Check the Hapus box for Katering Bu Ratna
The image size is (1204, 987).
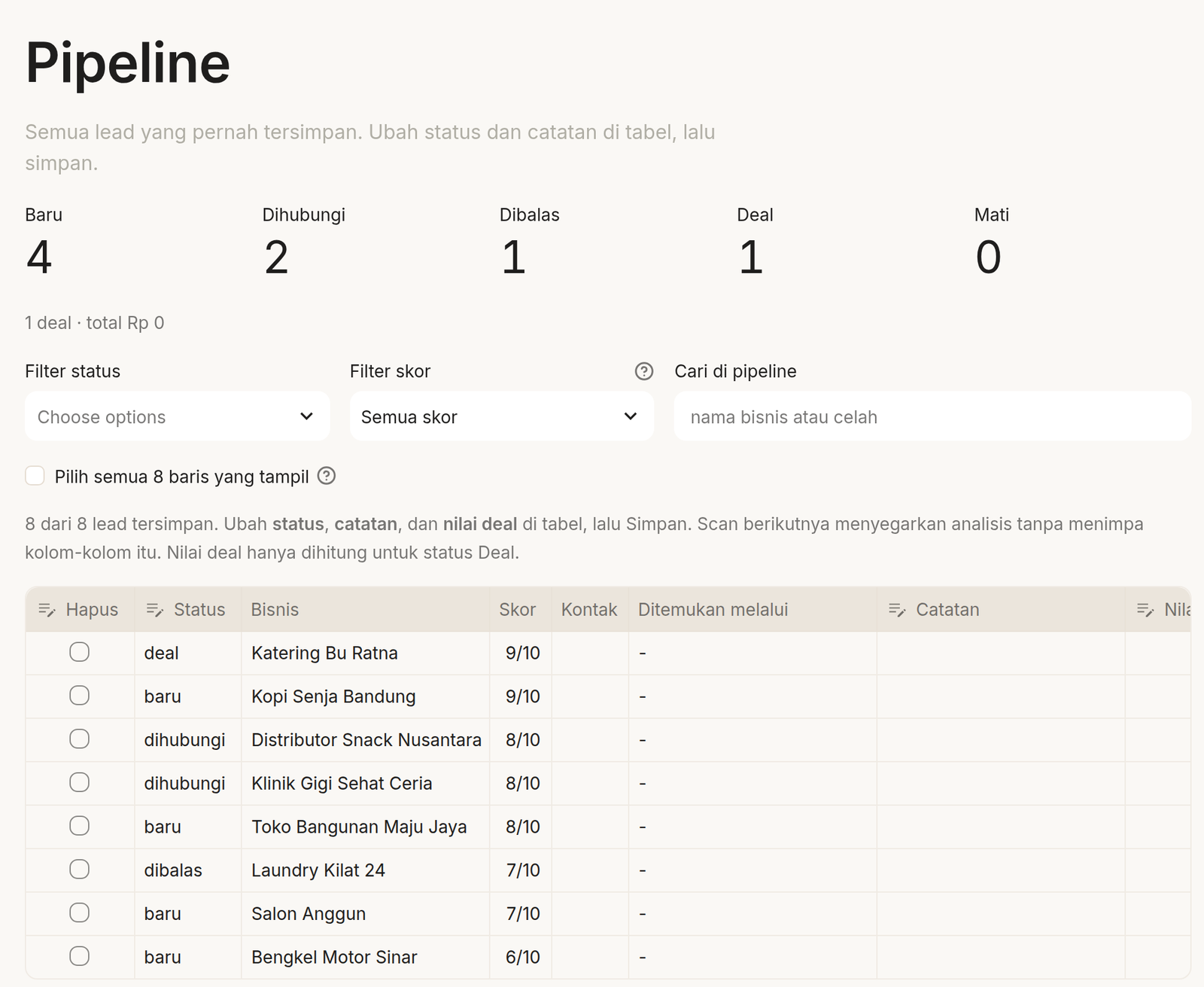point(80,652)
